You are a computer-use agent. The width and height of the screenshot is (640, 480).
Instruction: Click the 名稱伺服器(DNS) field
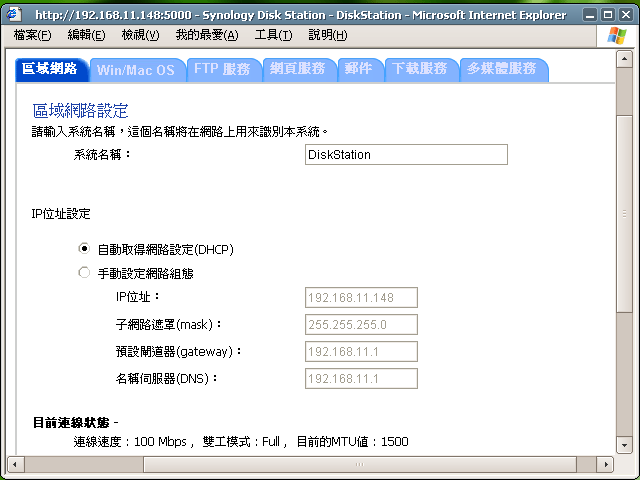pyautogui.click(x=361, y=378)
